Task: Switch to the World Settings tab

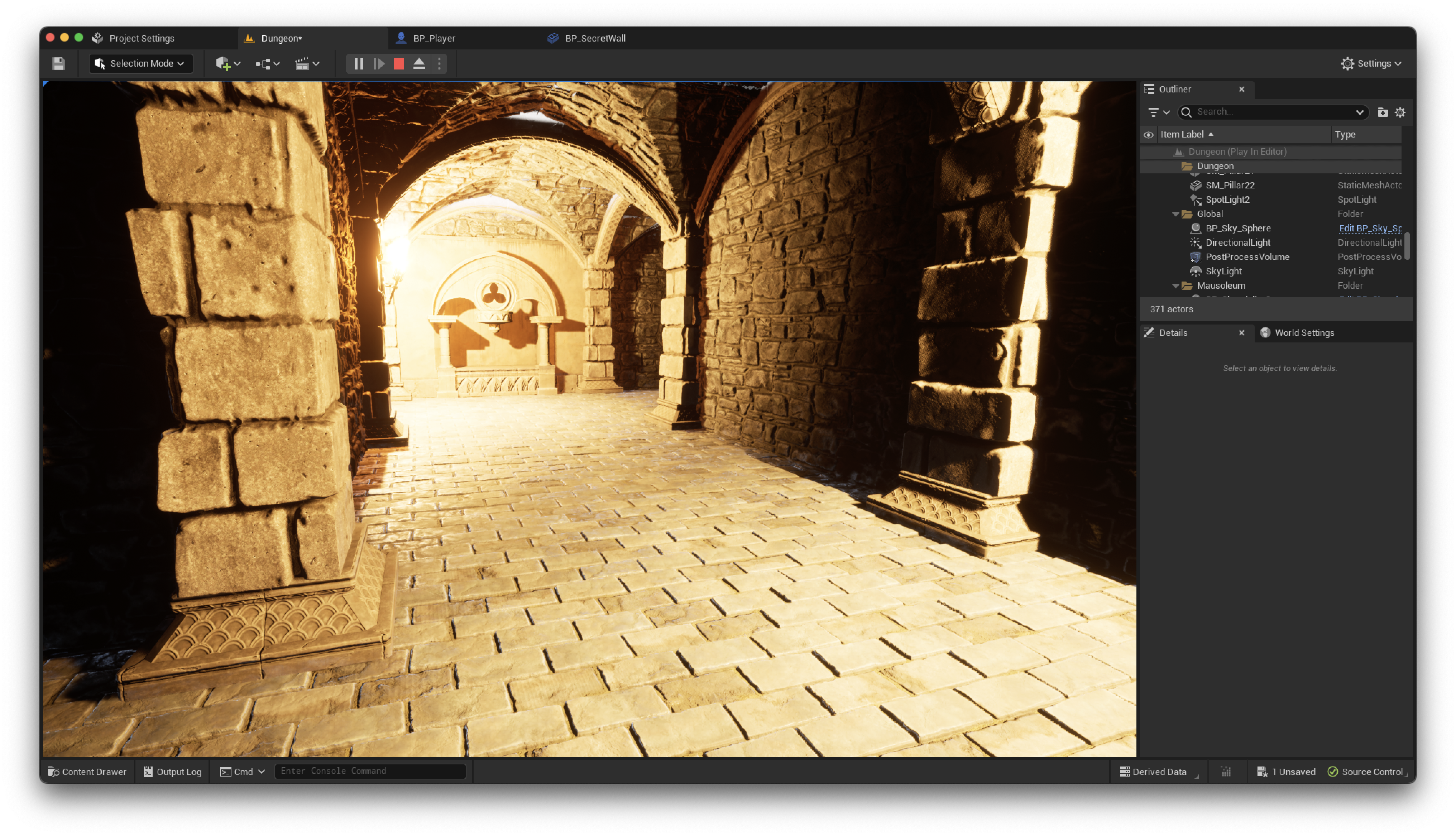Action: (1304, 333)
